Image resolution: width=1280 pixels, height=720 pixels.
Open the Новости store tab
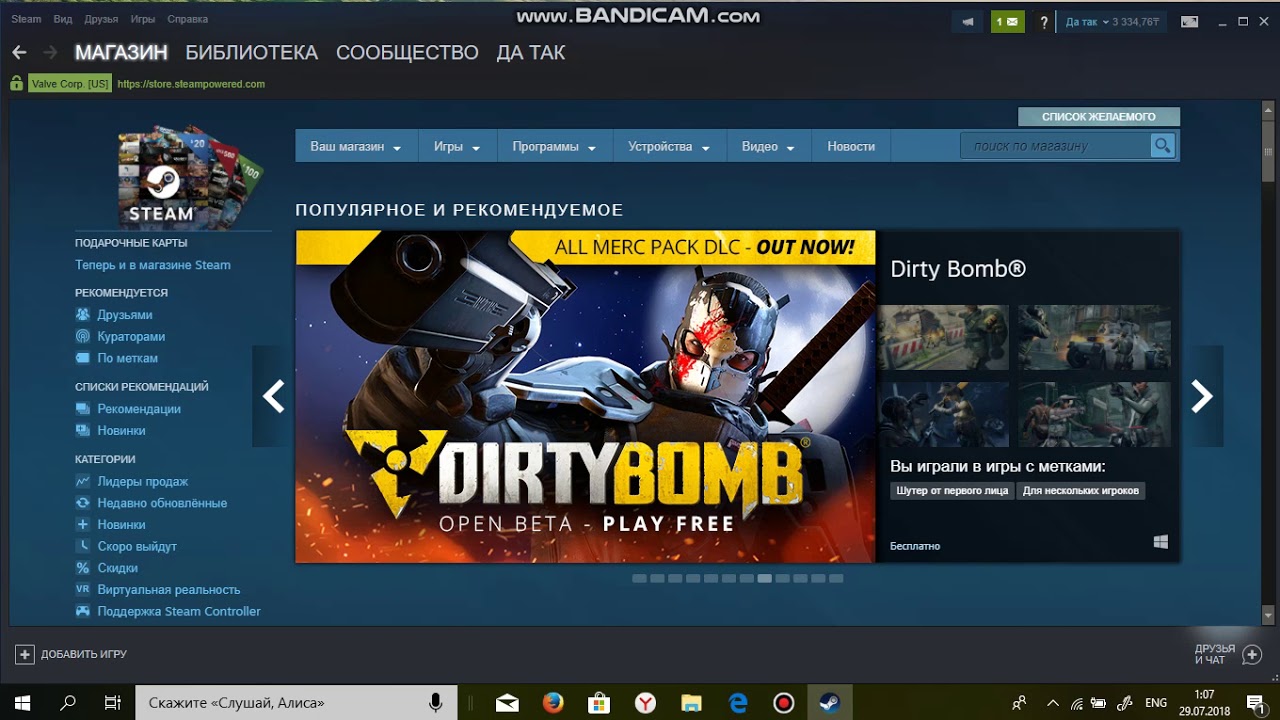tap(851, 146)
